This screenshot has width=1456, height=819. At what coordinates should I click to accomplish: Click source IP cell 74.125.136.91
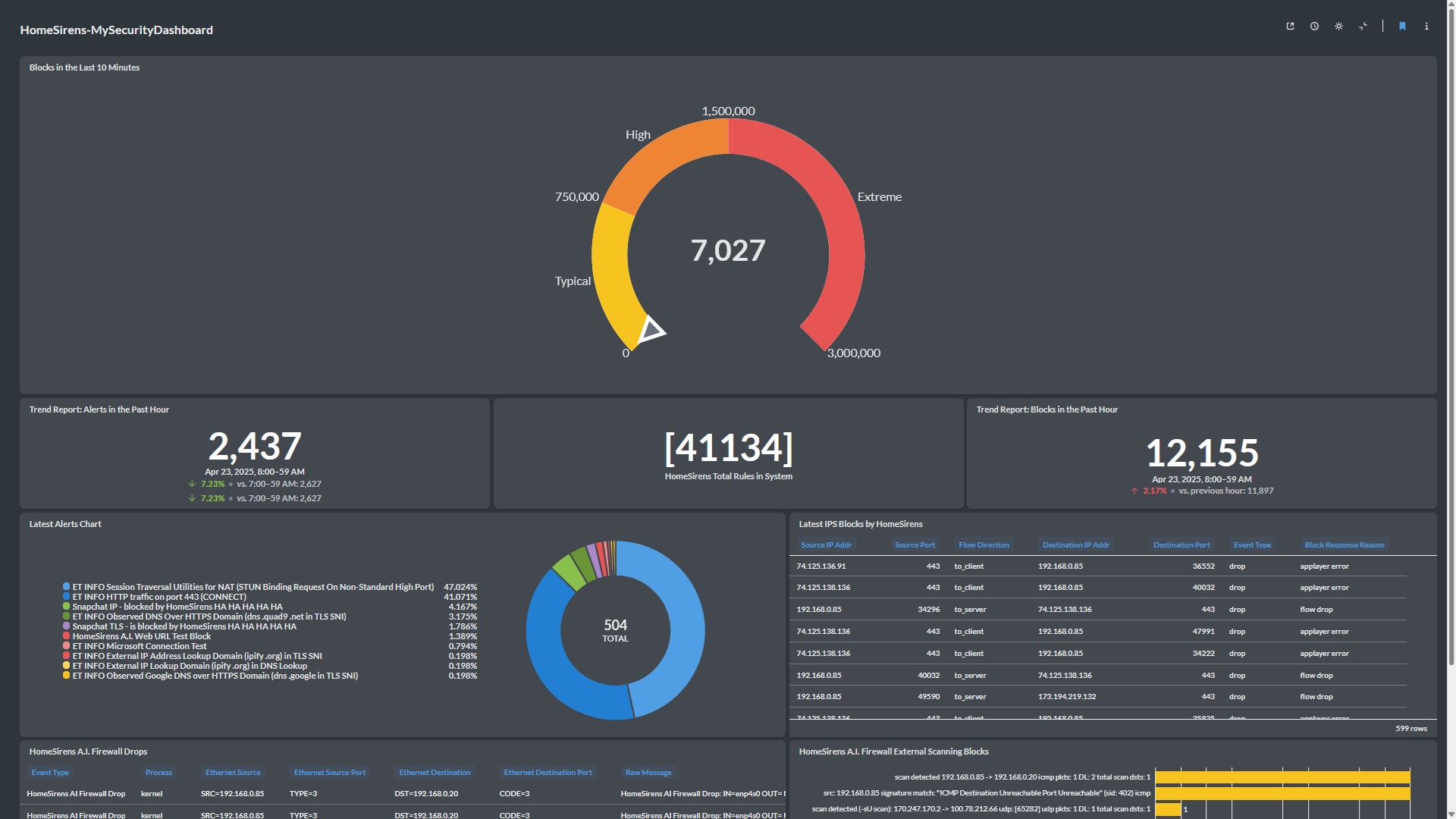(x=821, y=566)
